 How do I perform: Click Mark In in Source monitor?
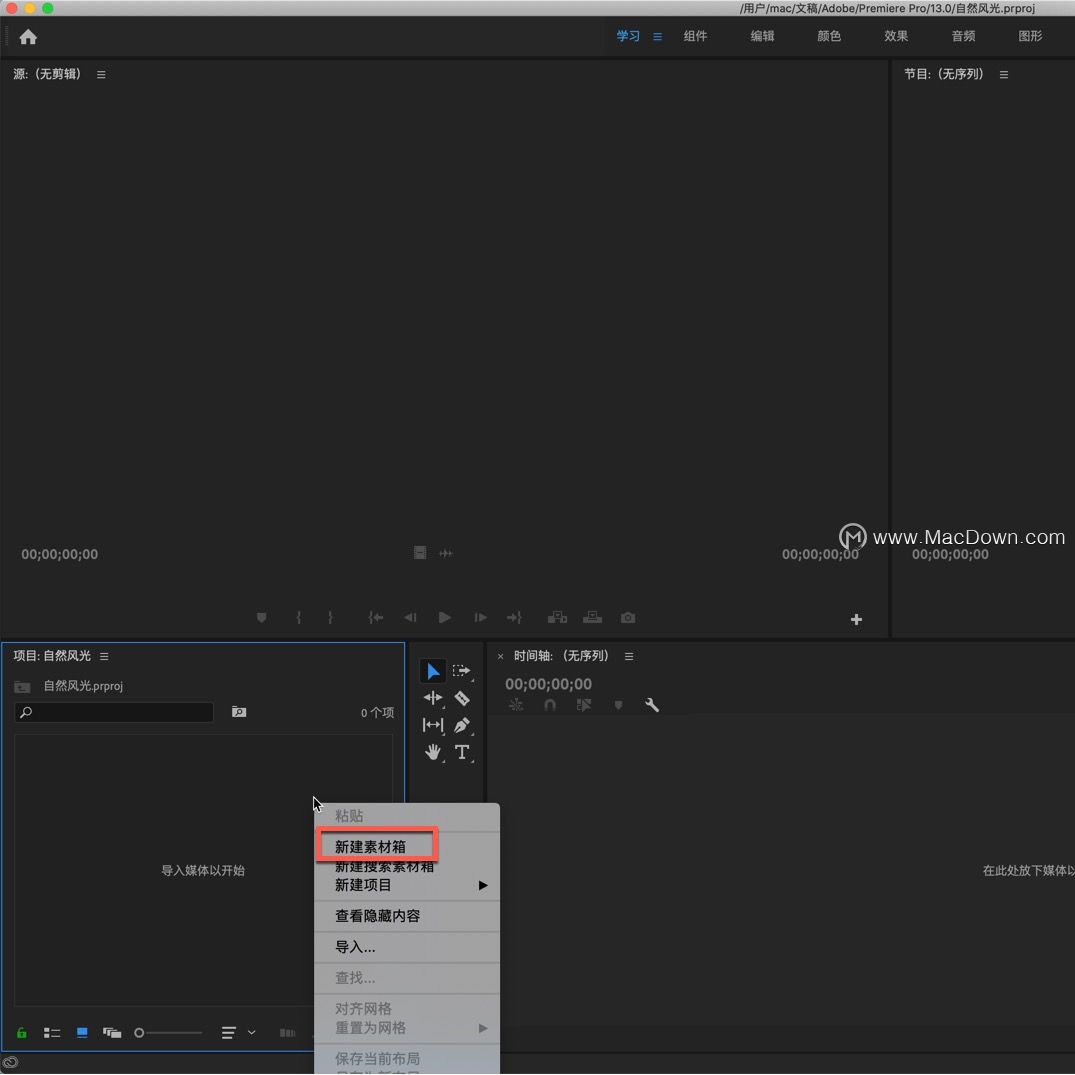298,618
